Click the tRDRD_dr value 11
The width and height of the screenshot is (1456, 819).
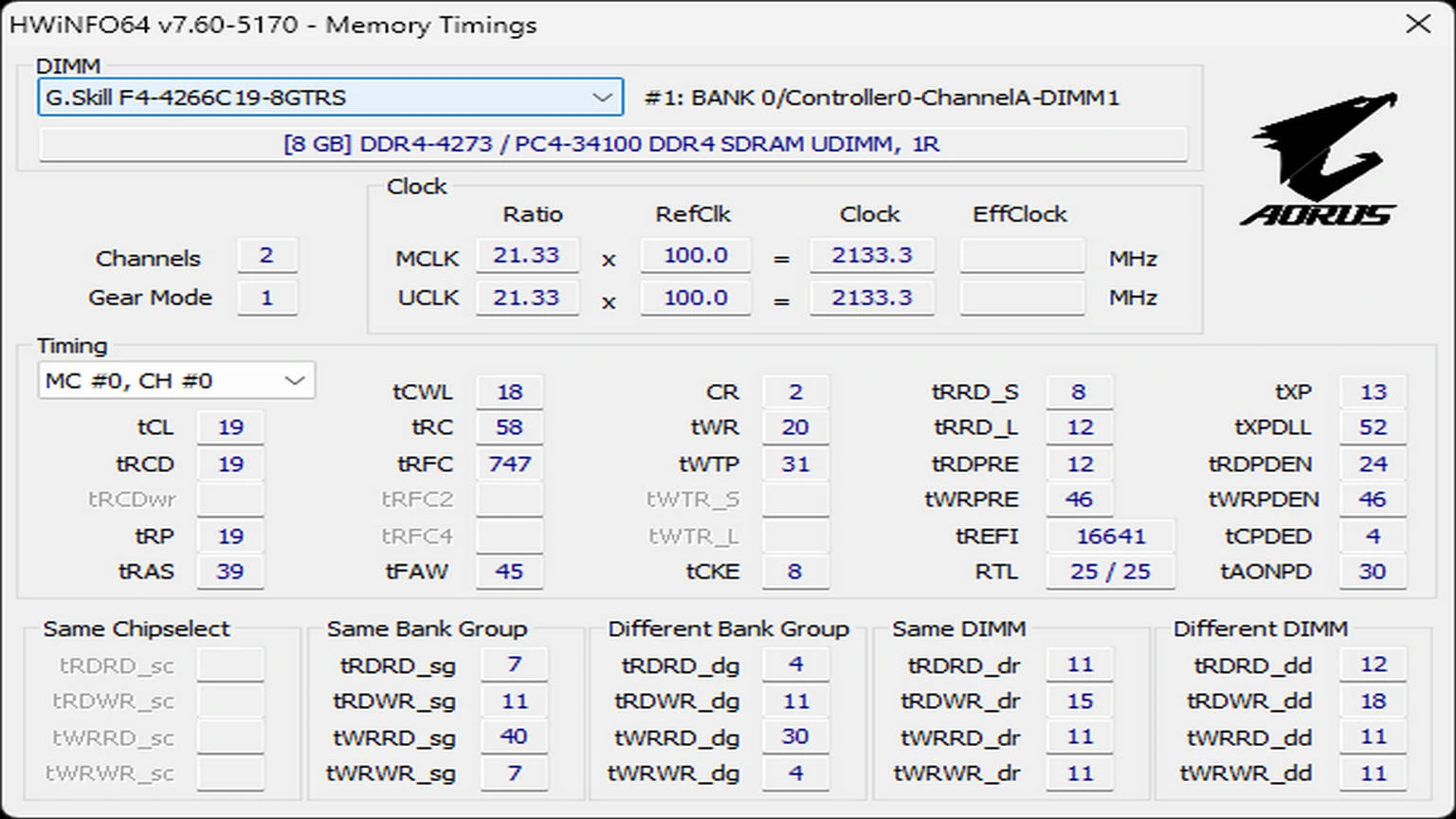pos(1079,664)
